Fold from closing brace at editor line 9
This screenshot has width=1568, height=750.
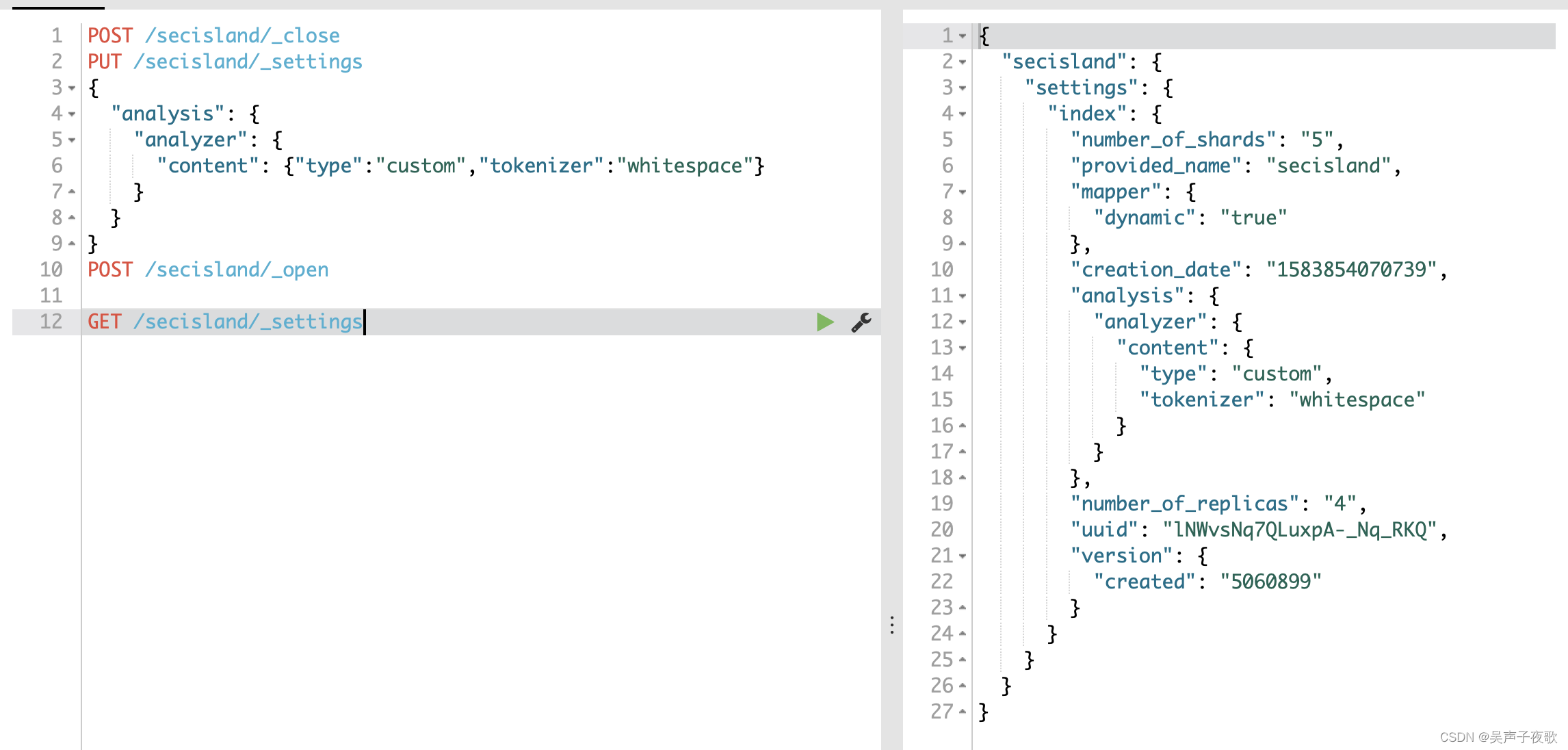(72, 244)
